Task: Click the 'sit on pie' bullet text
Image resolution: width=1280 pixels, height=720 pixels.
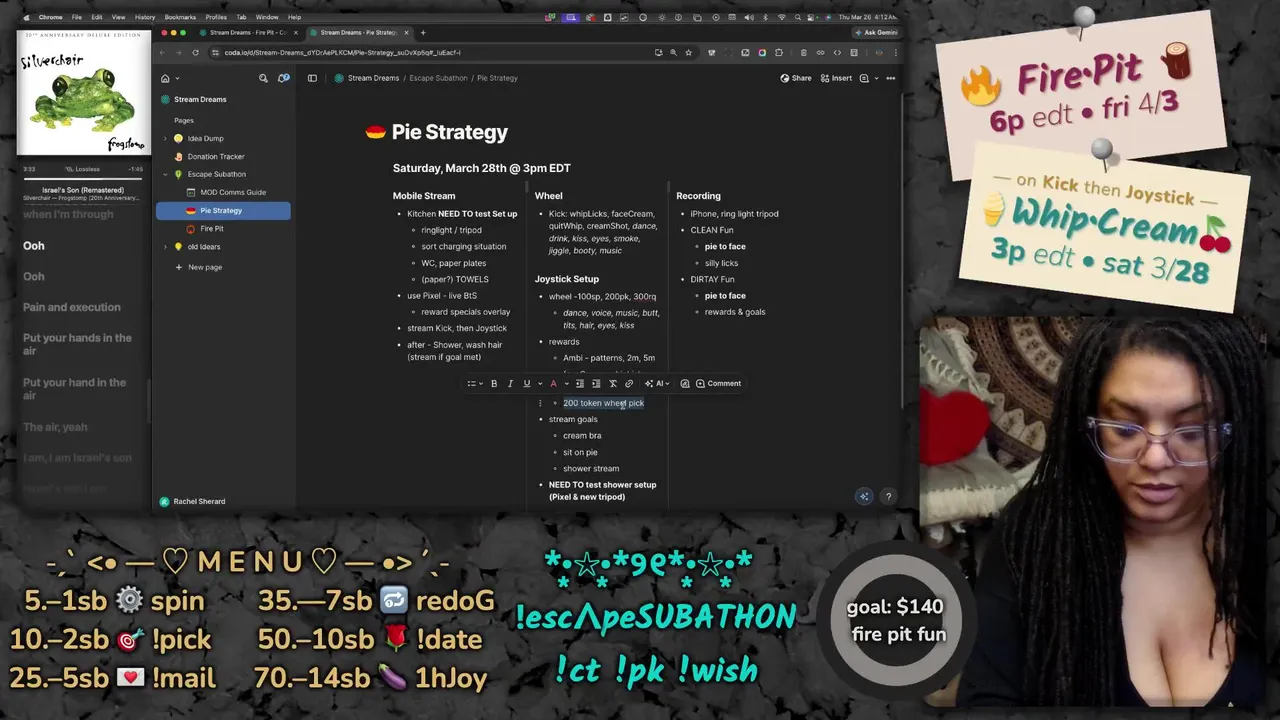Action: tap(580, 452)
